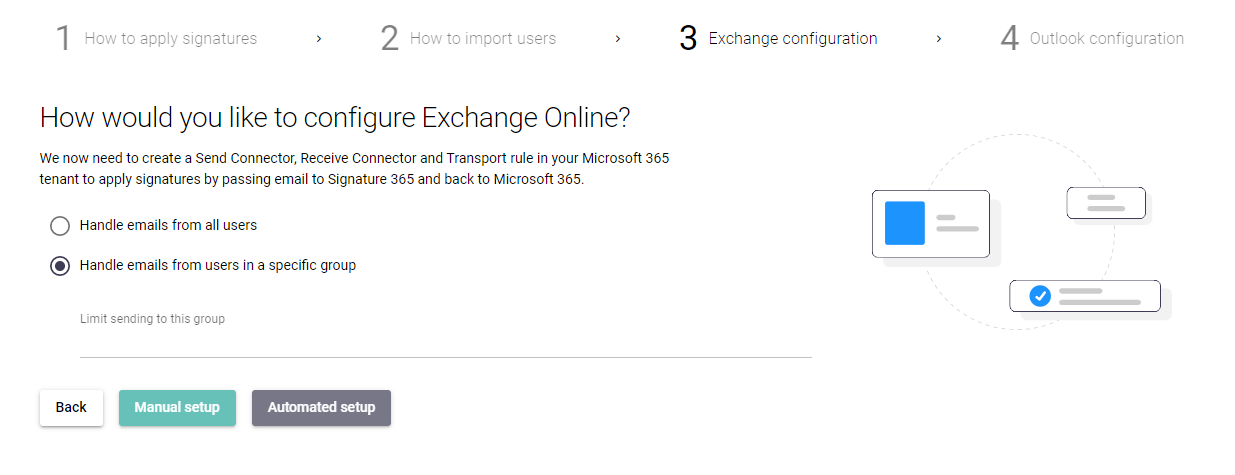Open the 'Outlook configuration' step

point(1107,39)
